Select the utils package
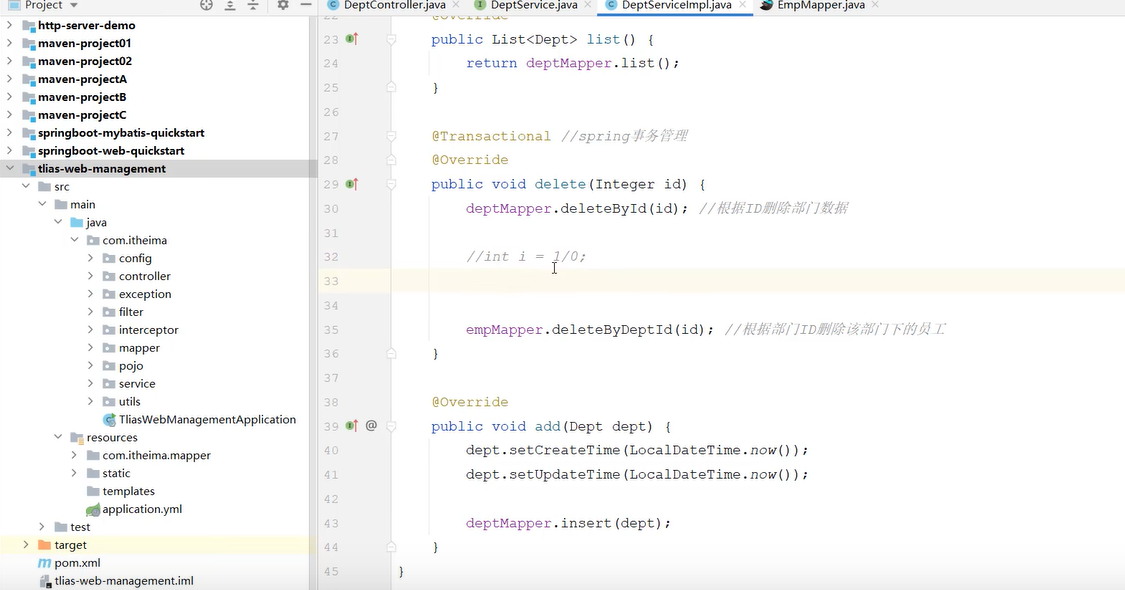Viewport: 1125px width, 590px height. pyautogui.click(x=129, y=402)
